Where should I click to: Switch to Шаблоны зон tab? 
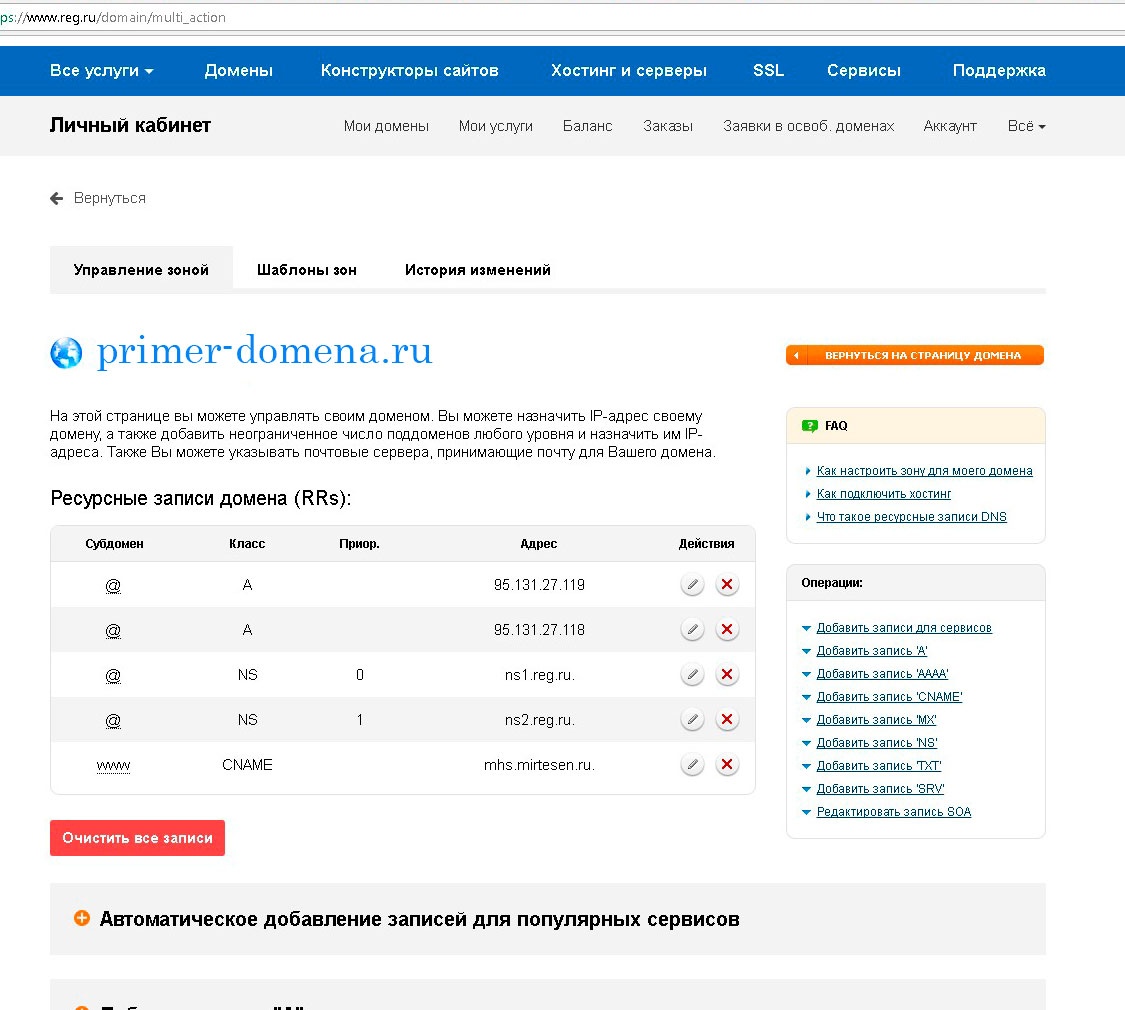click(x=307, y=270)
